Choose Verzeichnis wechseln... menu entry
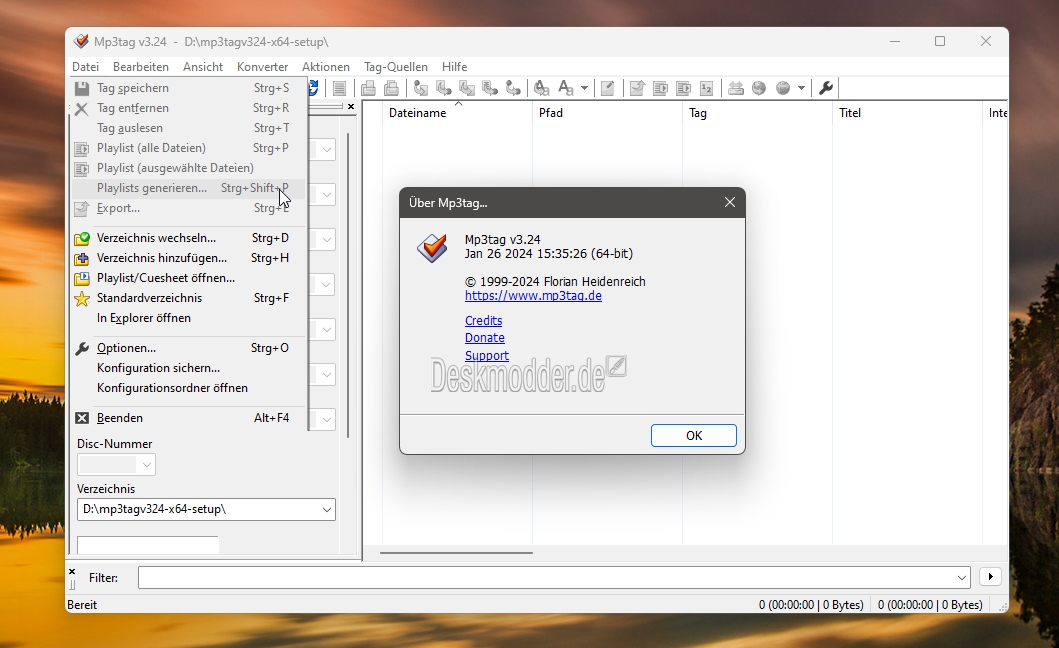The image size is (1059, 648). (188, 238)
